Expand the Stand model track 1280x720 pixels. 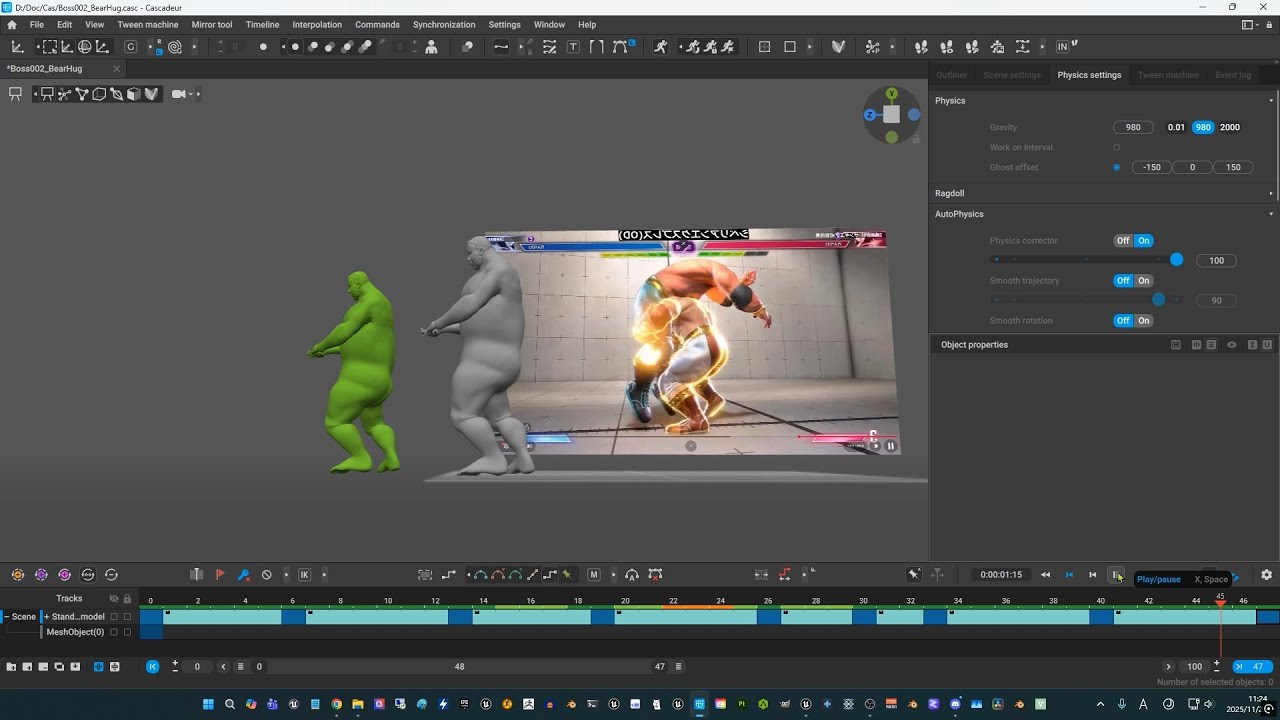(x=46, y=617)
